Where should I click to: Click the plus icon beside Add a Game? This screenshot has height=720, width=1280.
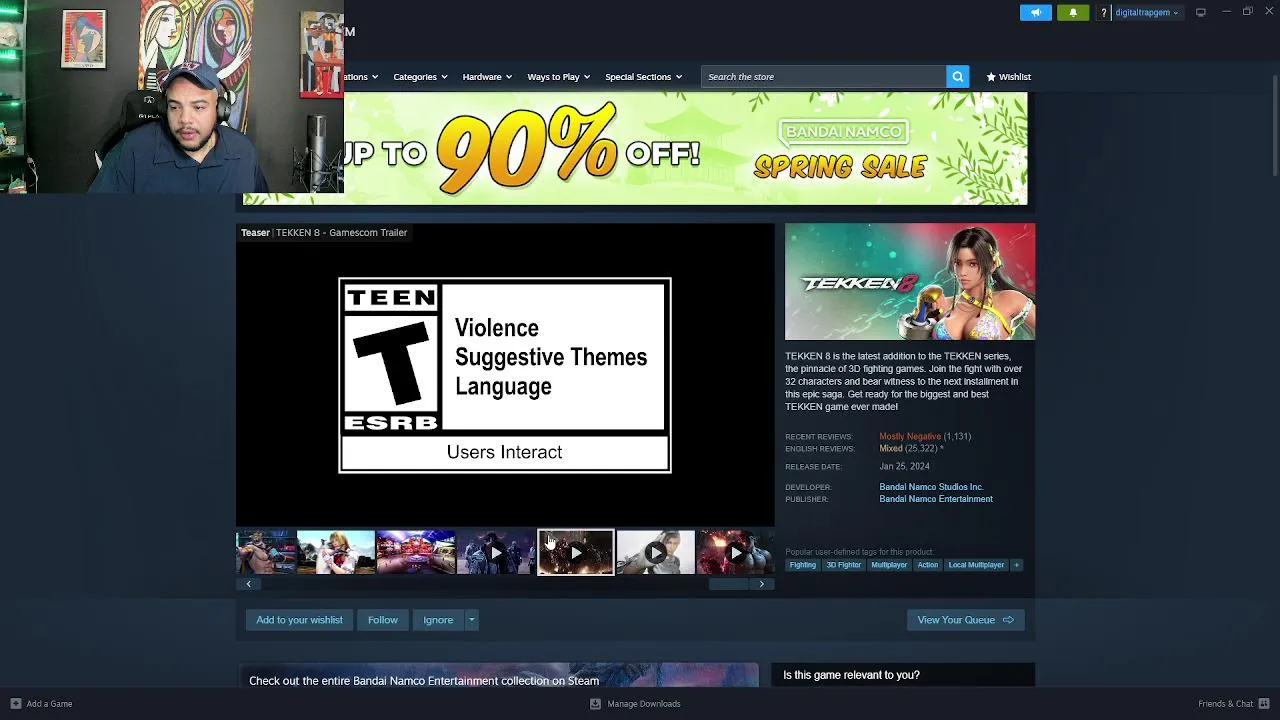tap(15, 704)
